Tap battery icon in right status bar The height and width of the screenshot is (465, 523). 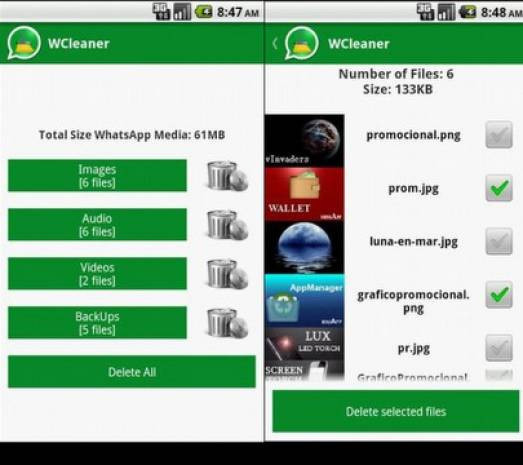coord(467,12)
